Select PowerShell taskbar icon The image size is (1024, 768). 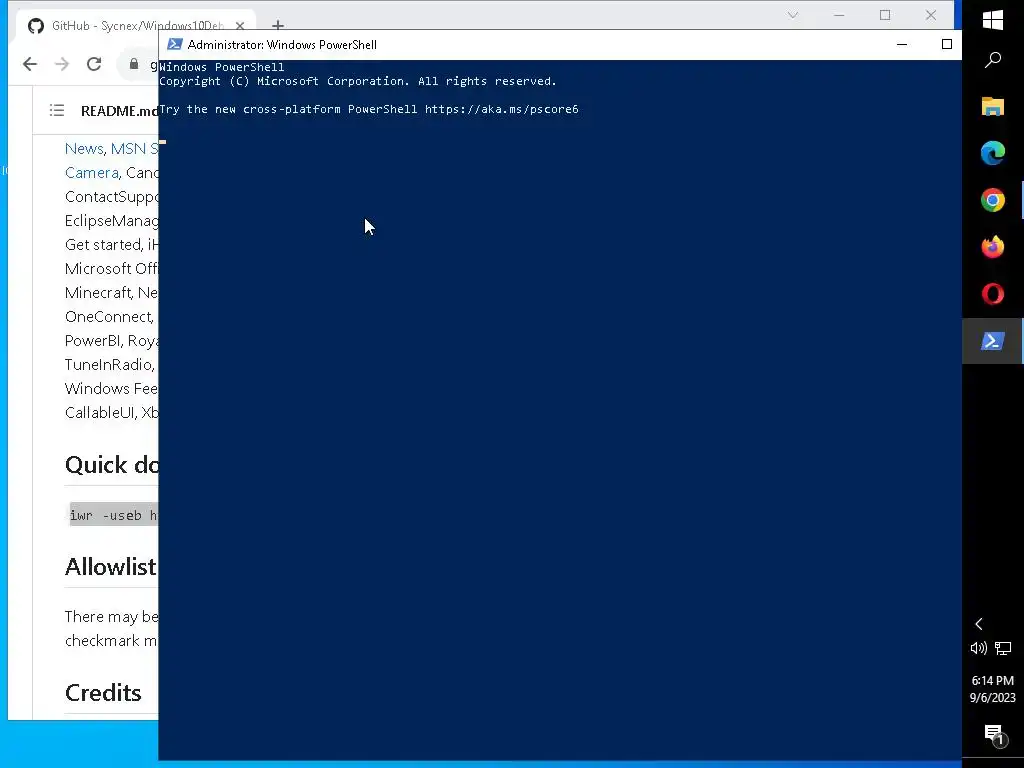pos(993,341)
